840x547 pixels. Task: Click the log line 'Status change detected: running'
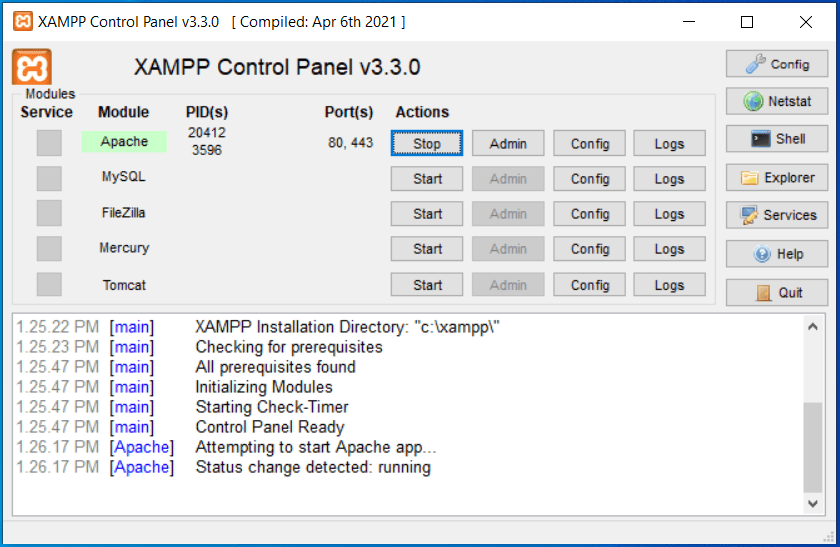click(x=313, y=467)
